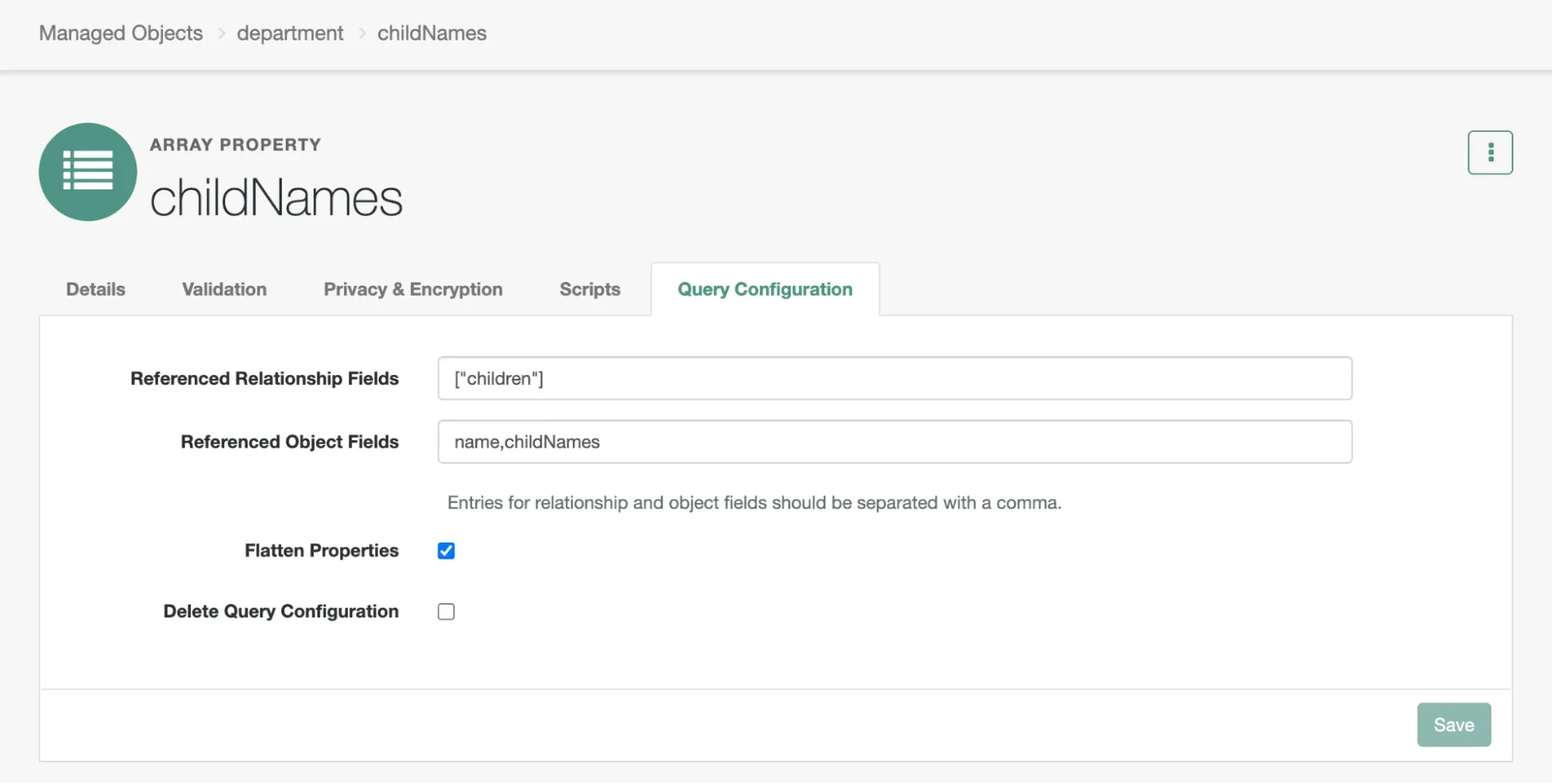Navigate to Managed Objects breadcrumb

point(121,33)
